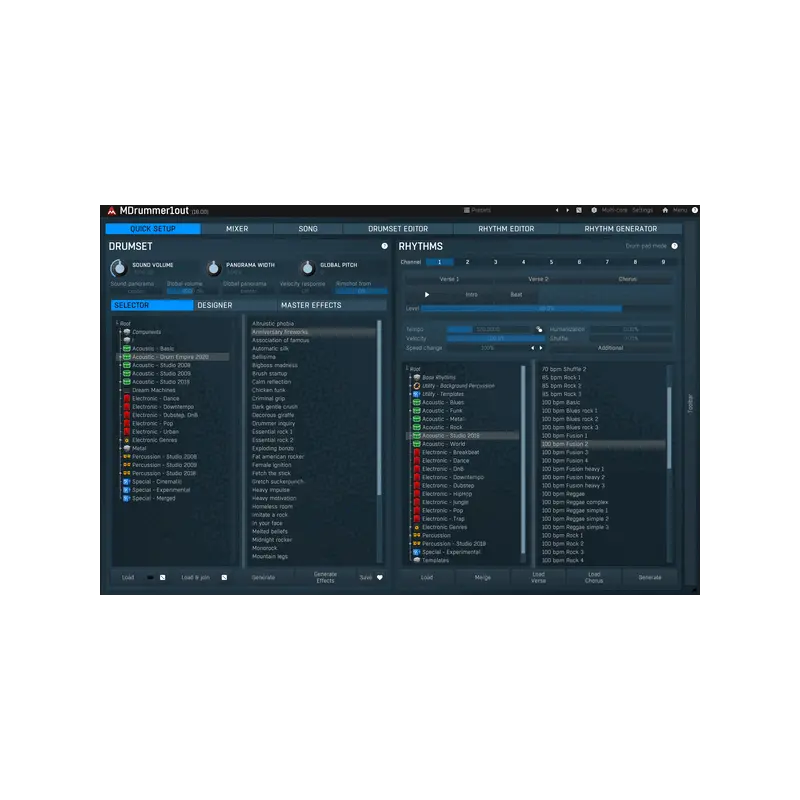800x800 pixels.
Task: Select the 100 bpm Reggae rhythm
Action: point(563,494)
